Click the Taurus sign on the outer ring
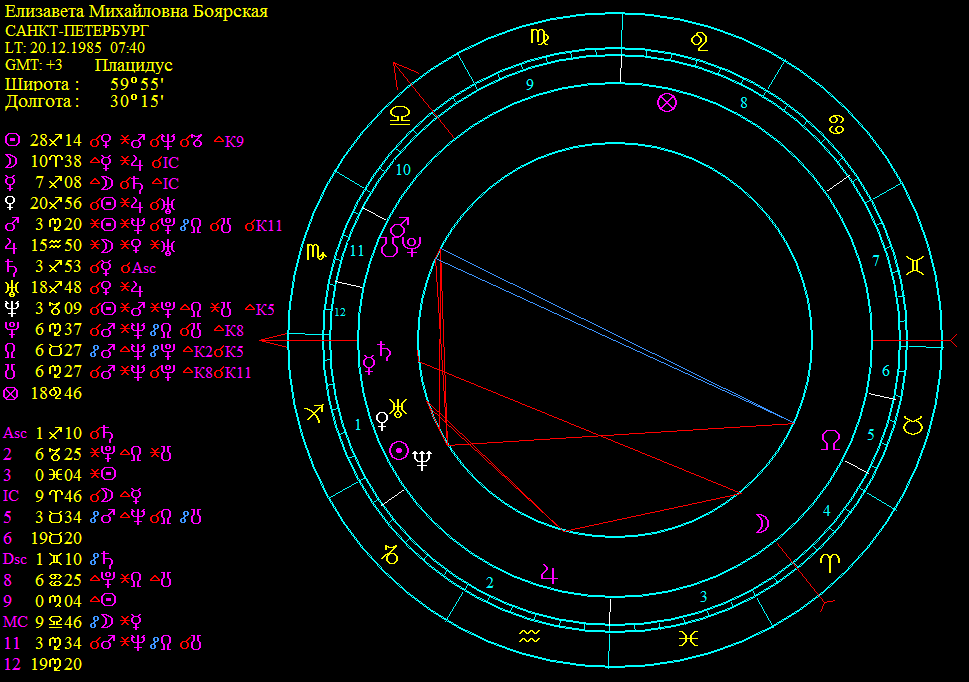 (x=912, y=425)
